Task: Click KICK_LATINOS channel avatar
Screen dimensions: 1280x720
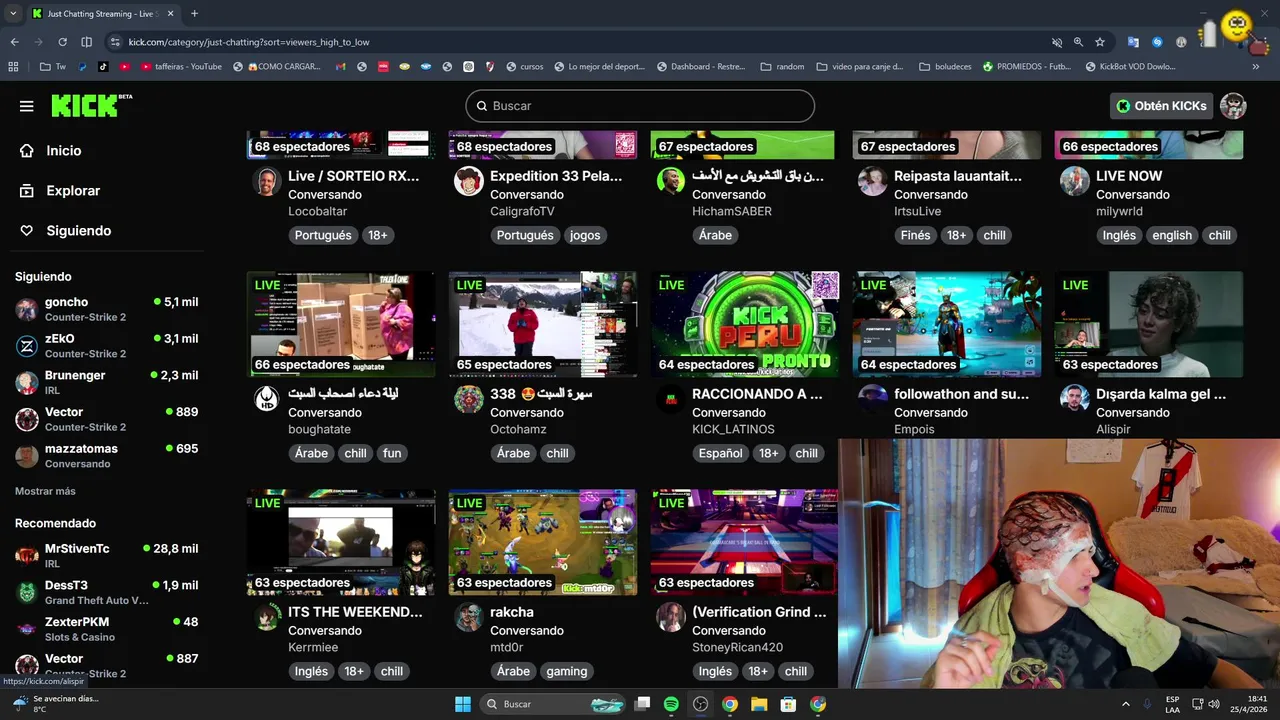Action: pyautogui.click(x=671, y=399)
